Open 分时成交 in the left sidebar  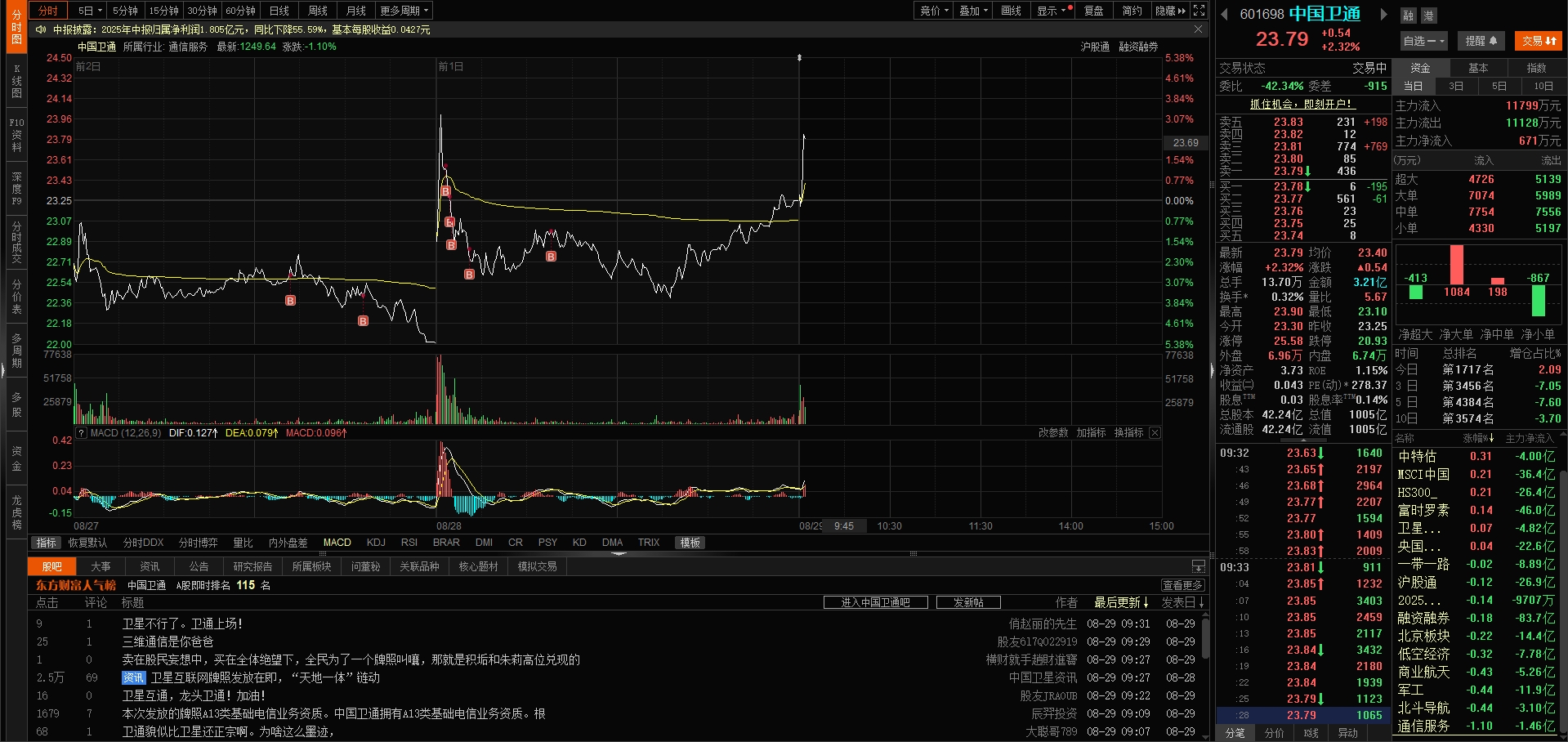(16, 243)
